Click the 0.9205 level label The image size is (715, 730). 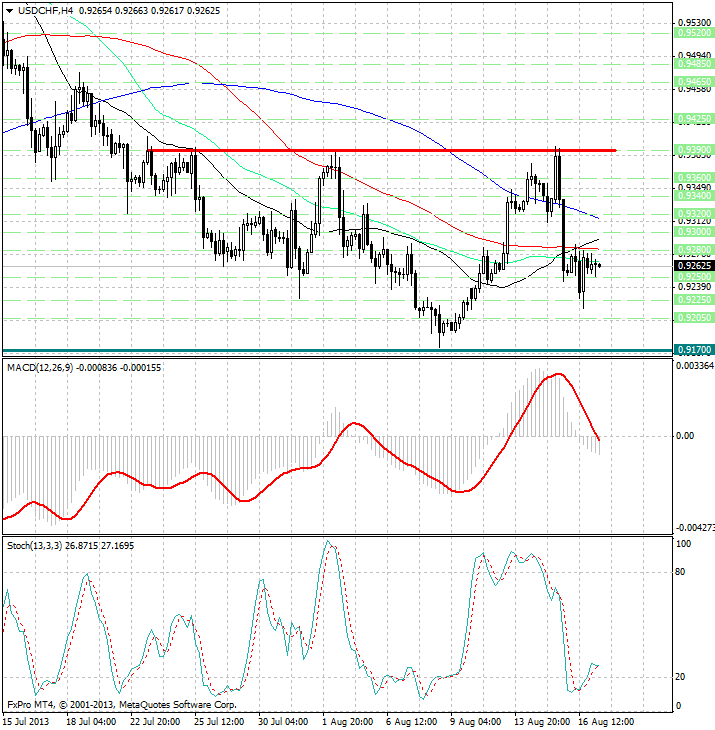coord(693,318)
